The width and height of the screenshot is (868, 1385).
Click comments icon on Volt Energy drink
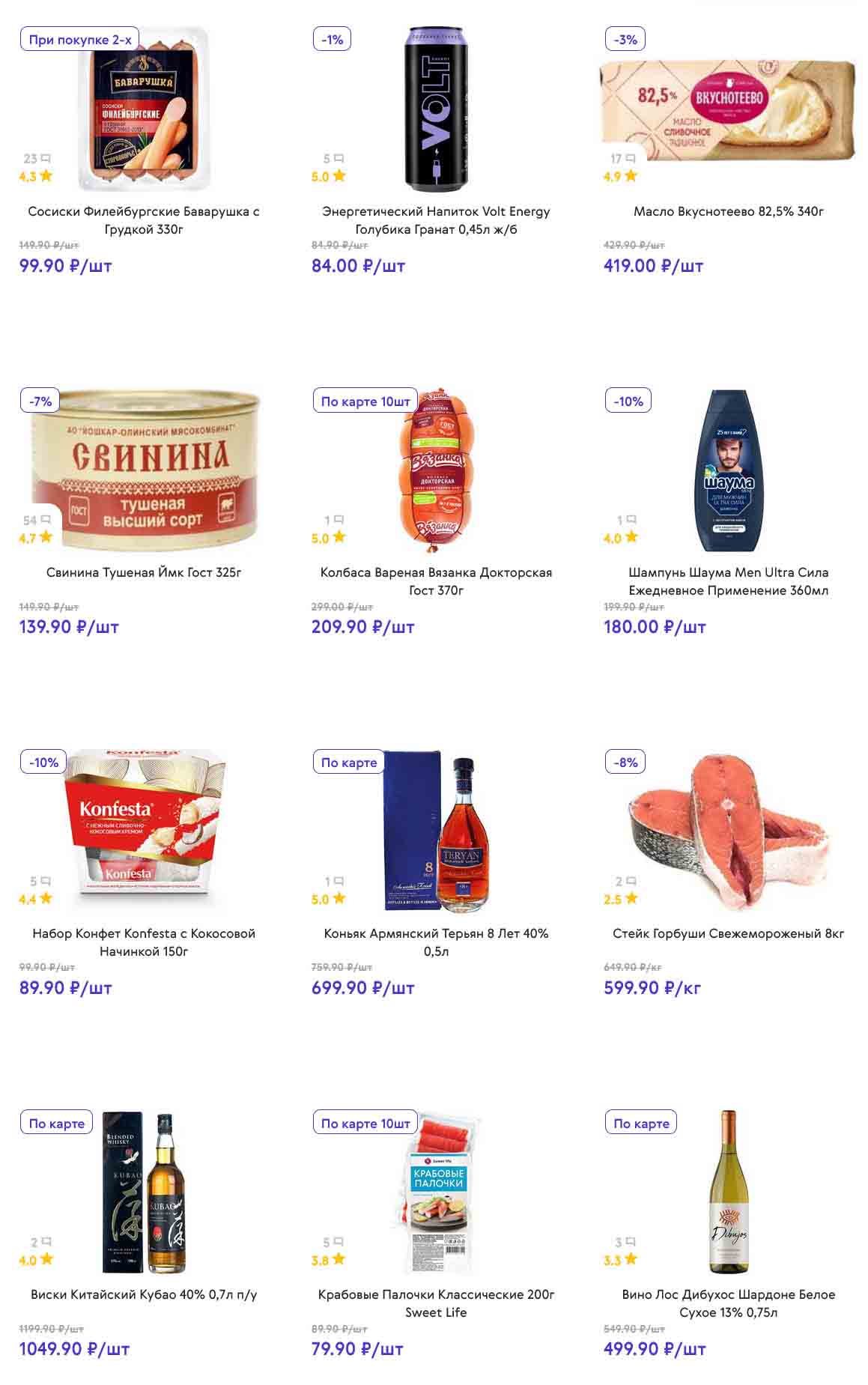(x=339, y=159)
